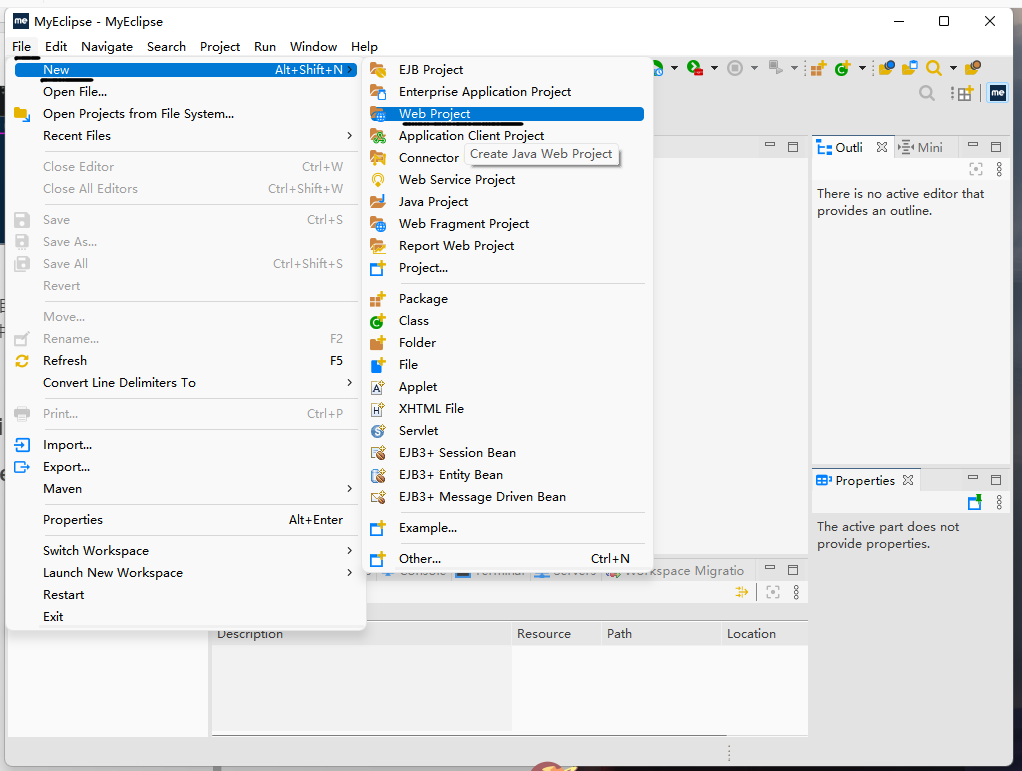Click the folder icon with brown dot in toolbar
Image resolution: width=1022 pixels, height=771 pixels.
973,68
